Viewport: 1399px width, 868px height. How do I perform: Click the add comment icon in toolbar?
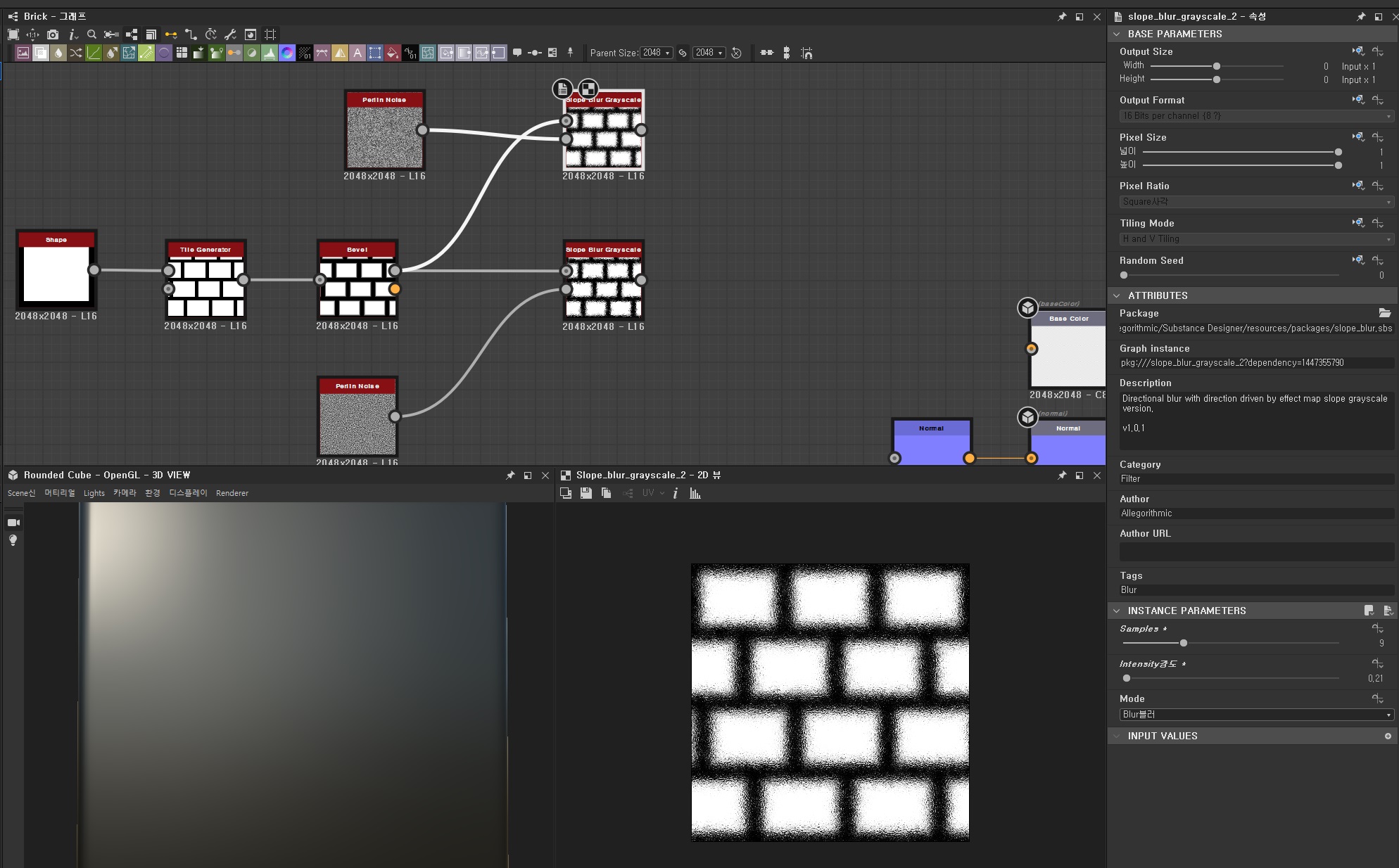pyautogui.click(x=517, y=53)
